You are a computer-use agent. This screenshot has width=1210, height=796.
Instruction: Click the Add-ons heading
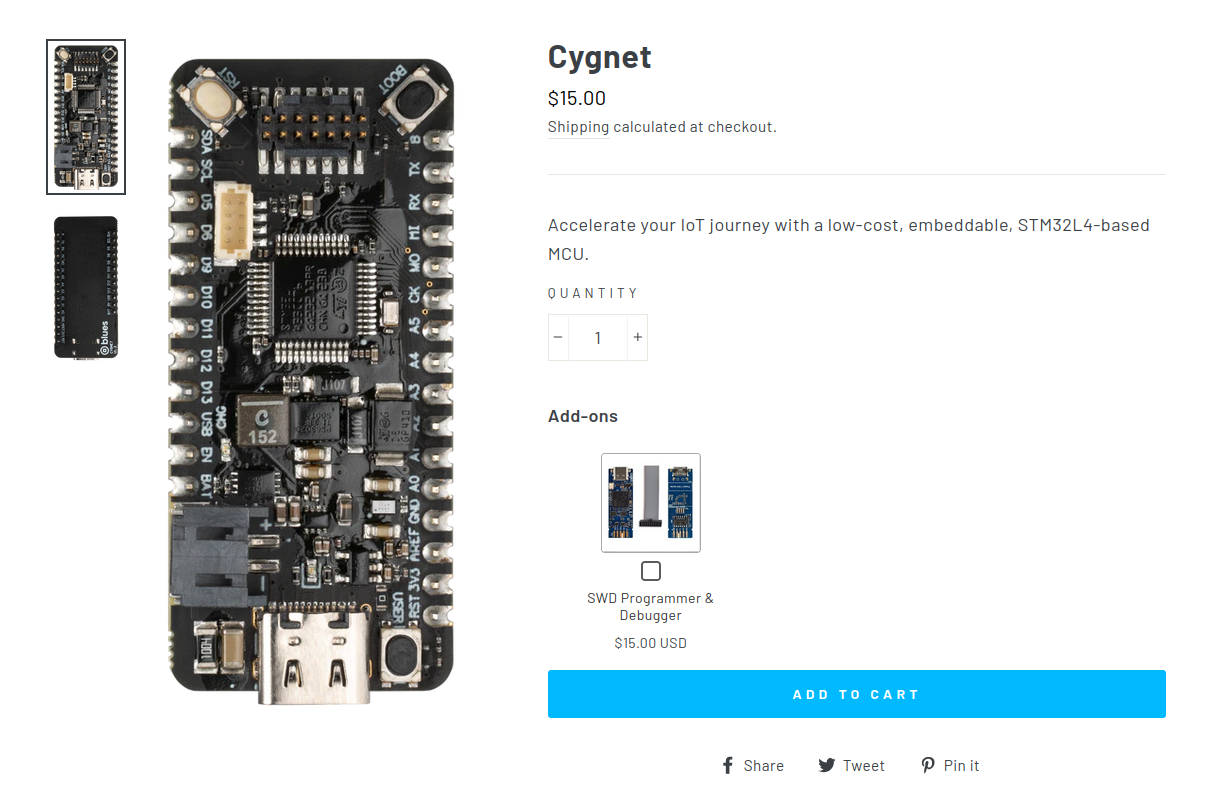[583, 416]
